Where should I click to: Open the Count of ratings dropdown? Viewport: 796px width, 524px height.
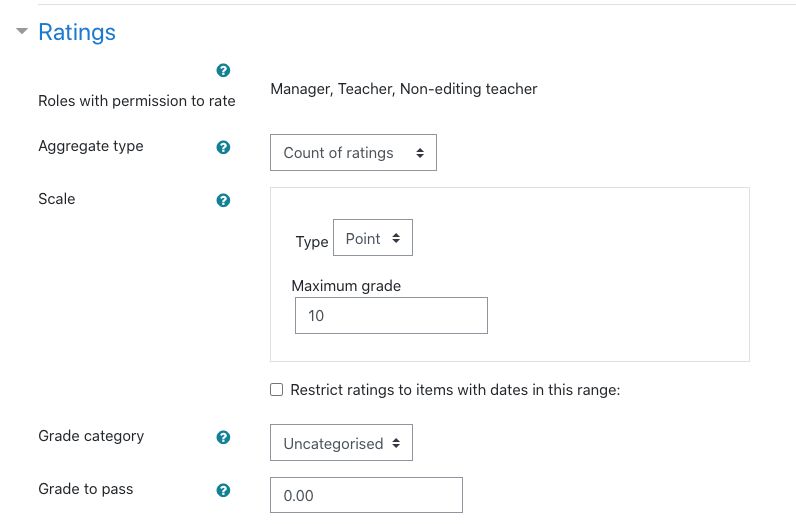tap(353, 152)
